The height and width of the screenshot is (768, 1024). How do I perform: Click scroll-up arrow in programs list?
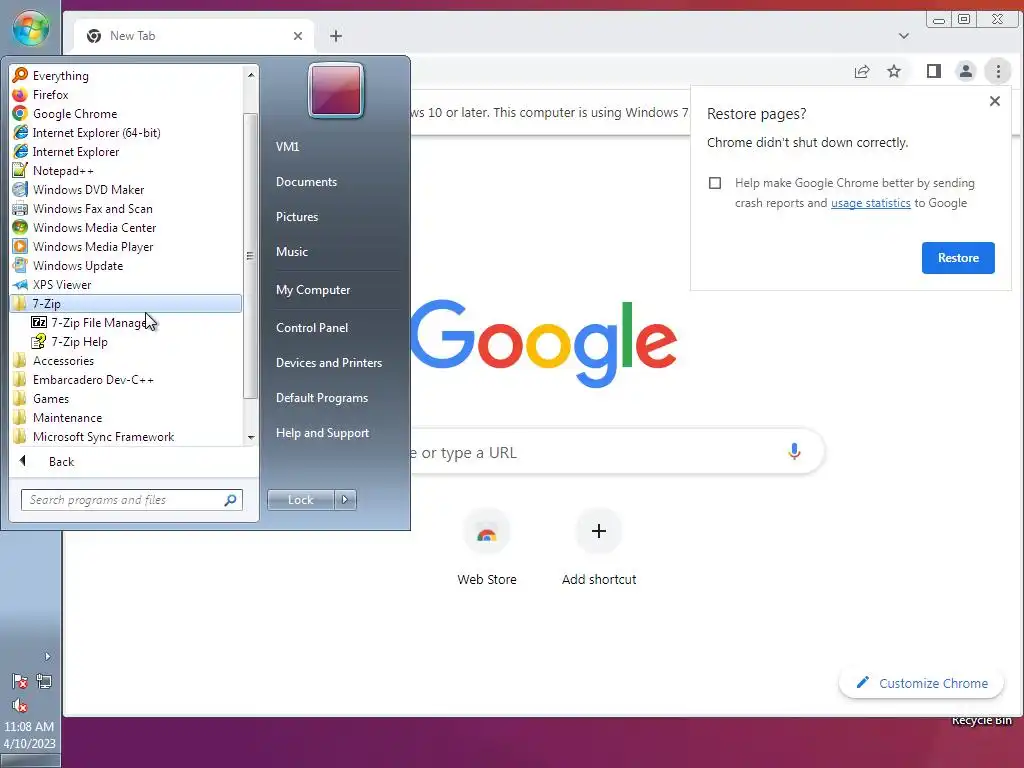pyautogui.click(x=251, y=75)
